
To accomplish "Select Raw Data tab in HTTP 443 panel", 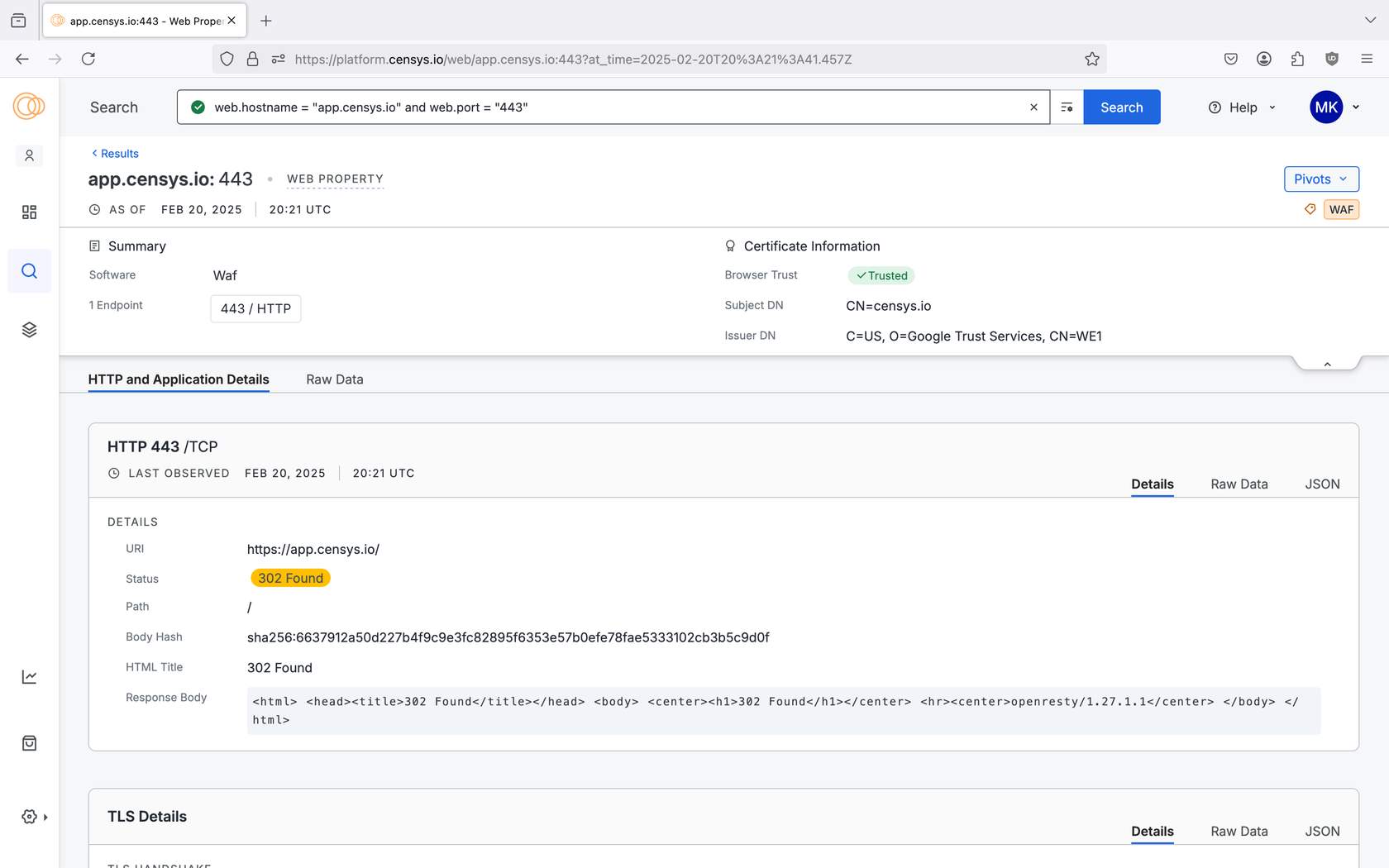I will click(x=1239, y=484).
